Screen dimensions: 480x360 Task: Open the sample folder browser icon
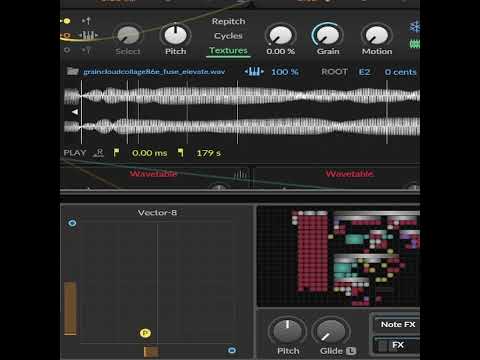tap(73, 71)
